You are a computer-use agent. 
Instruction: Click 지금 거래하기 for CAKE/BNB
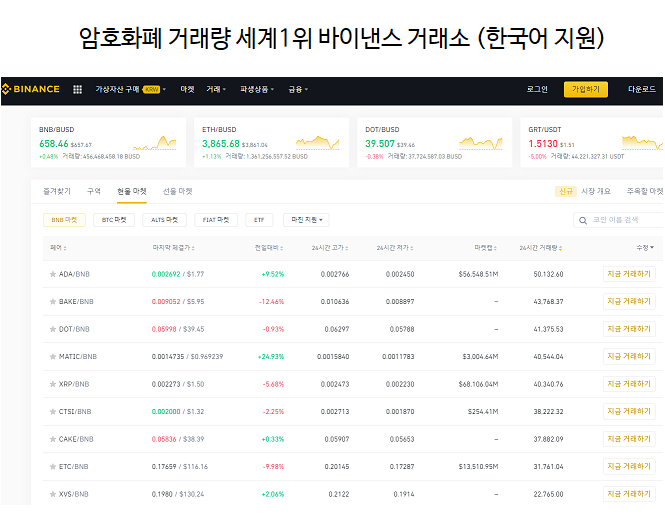629,439
